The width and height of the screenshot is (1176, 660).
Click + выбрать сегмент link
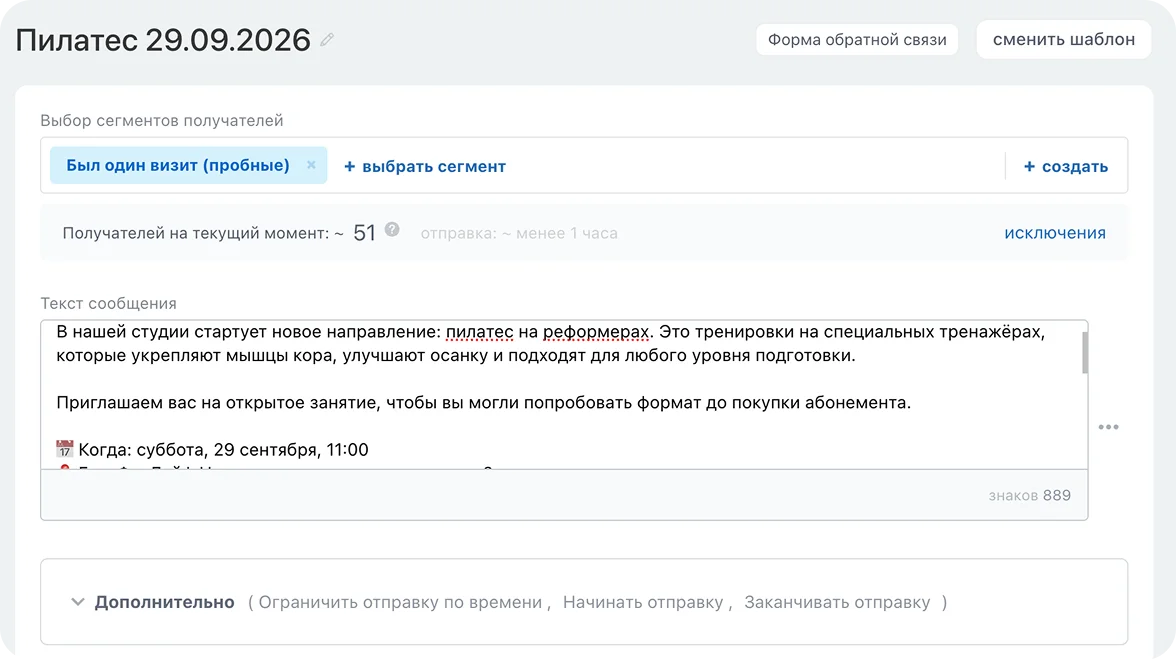coord(424,166)
